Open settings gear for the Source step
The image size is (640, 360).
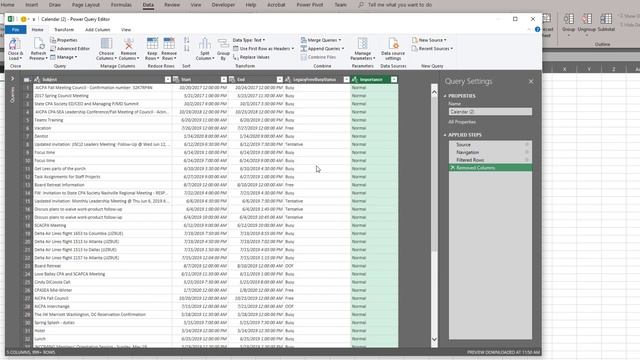coord(527,144)
